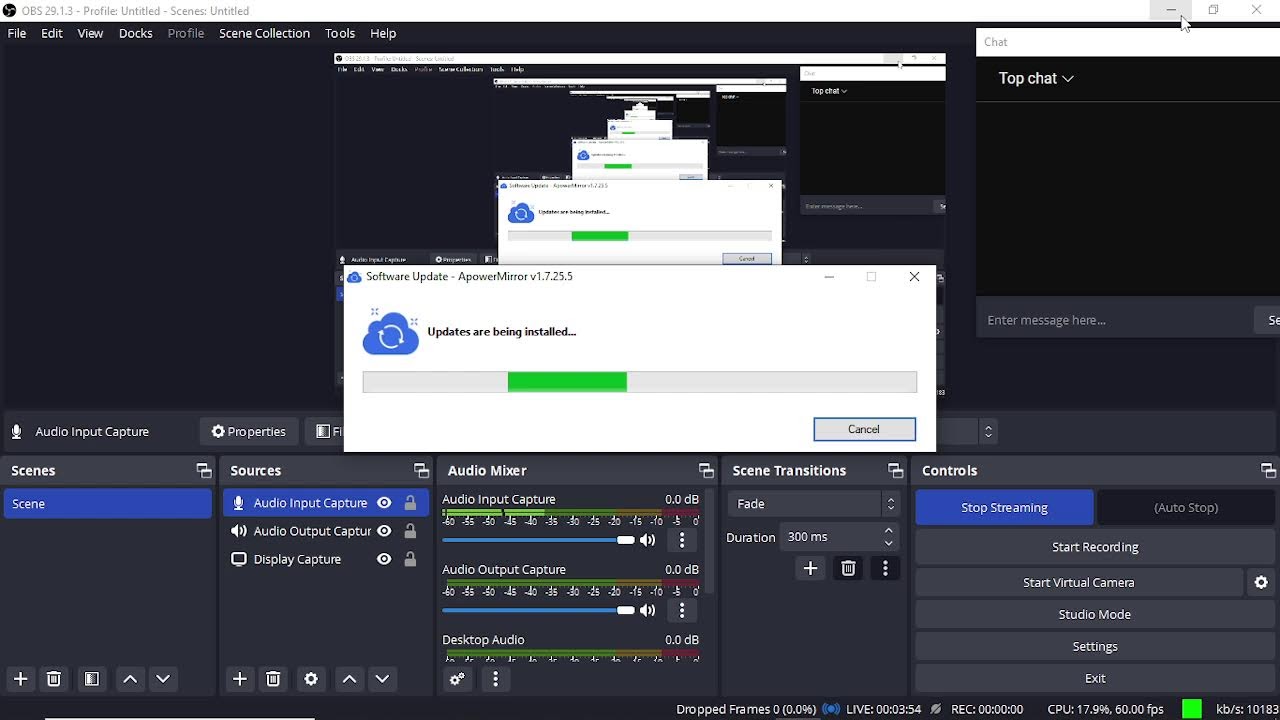
Task: Lock the Audio Input Capture source
Action: coord(410,503)
